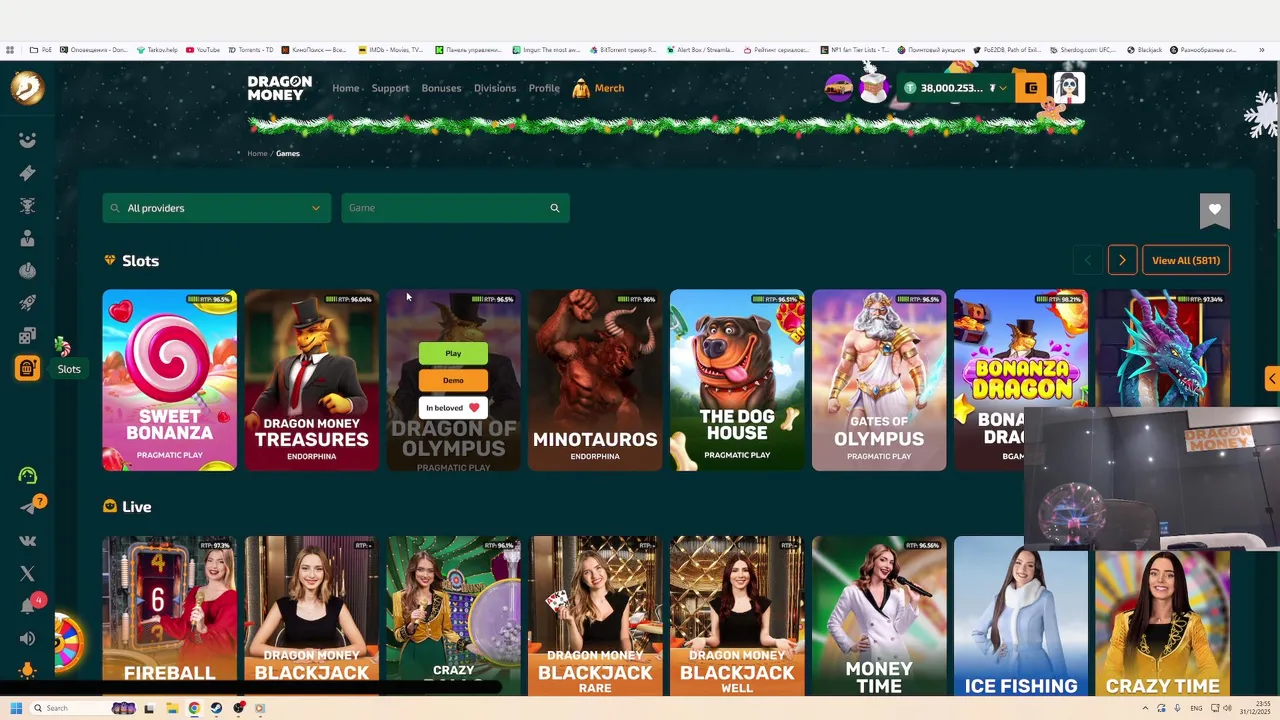Click the browser apps grid icon
Viewport: 1280px width, 720px height.
click(10, 49)
